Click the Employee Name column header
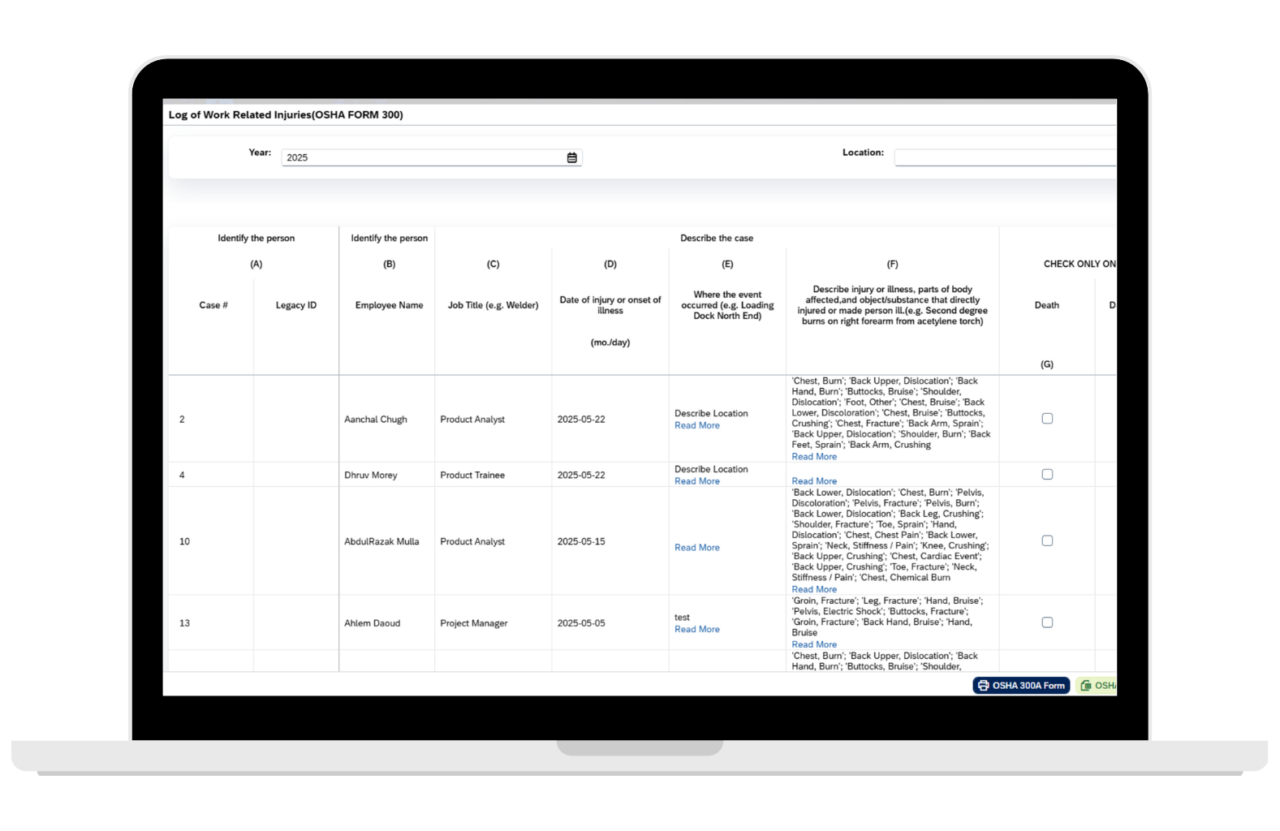Screen dimensions: 1280x831 389,306
